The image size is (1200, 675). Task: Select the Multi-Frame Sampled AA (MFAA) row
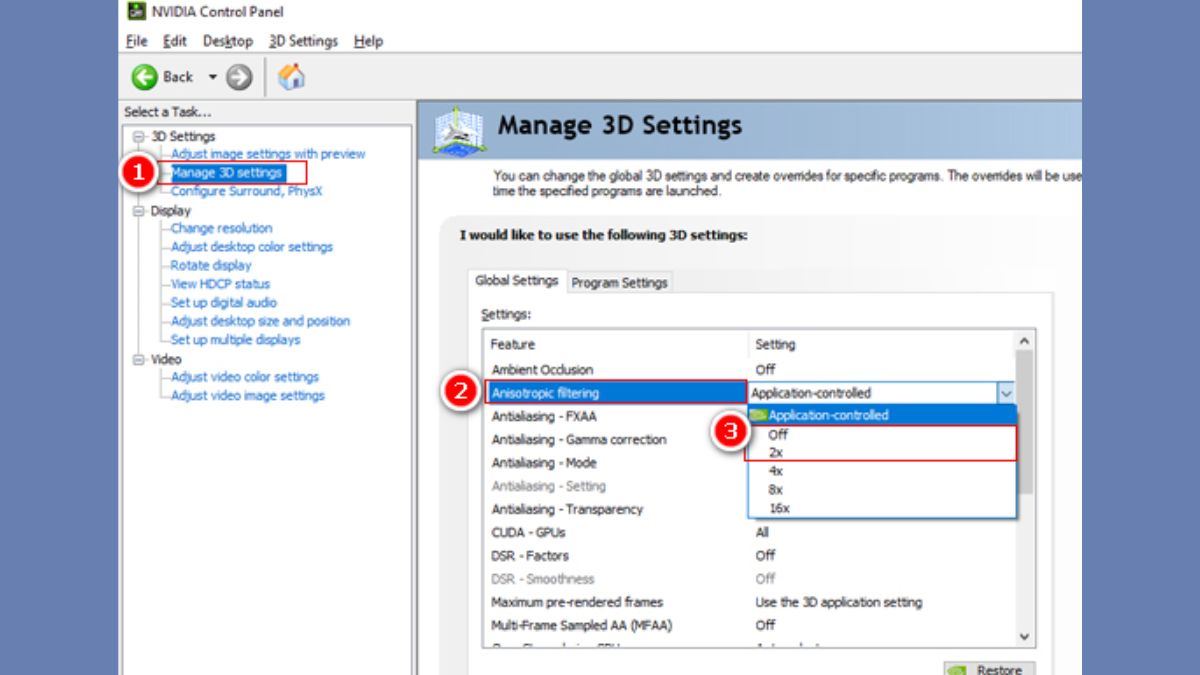pyautogui.click(x=750, y=625)
